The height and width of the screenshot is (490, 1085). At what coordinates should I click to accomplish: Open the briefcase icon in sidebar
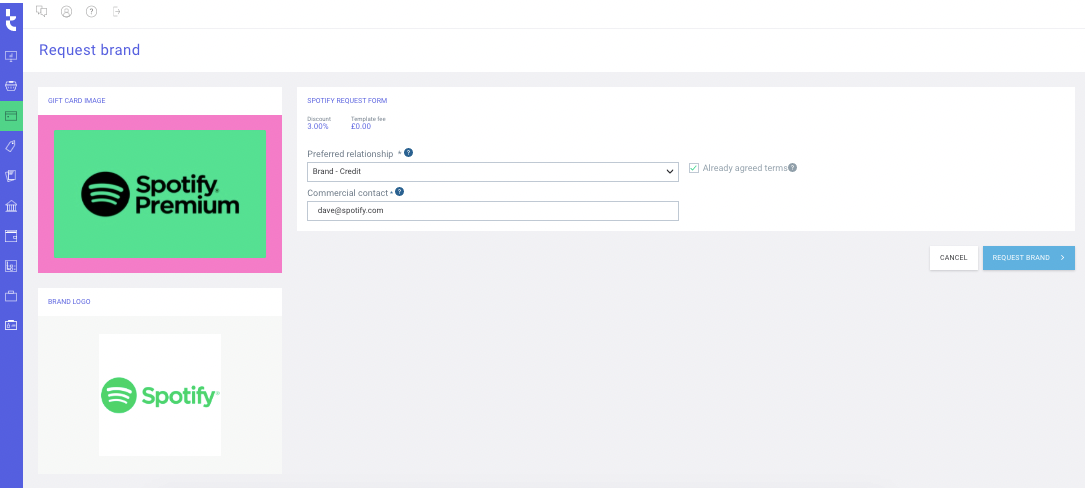[11, 296]
